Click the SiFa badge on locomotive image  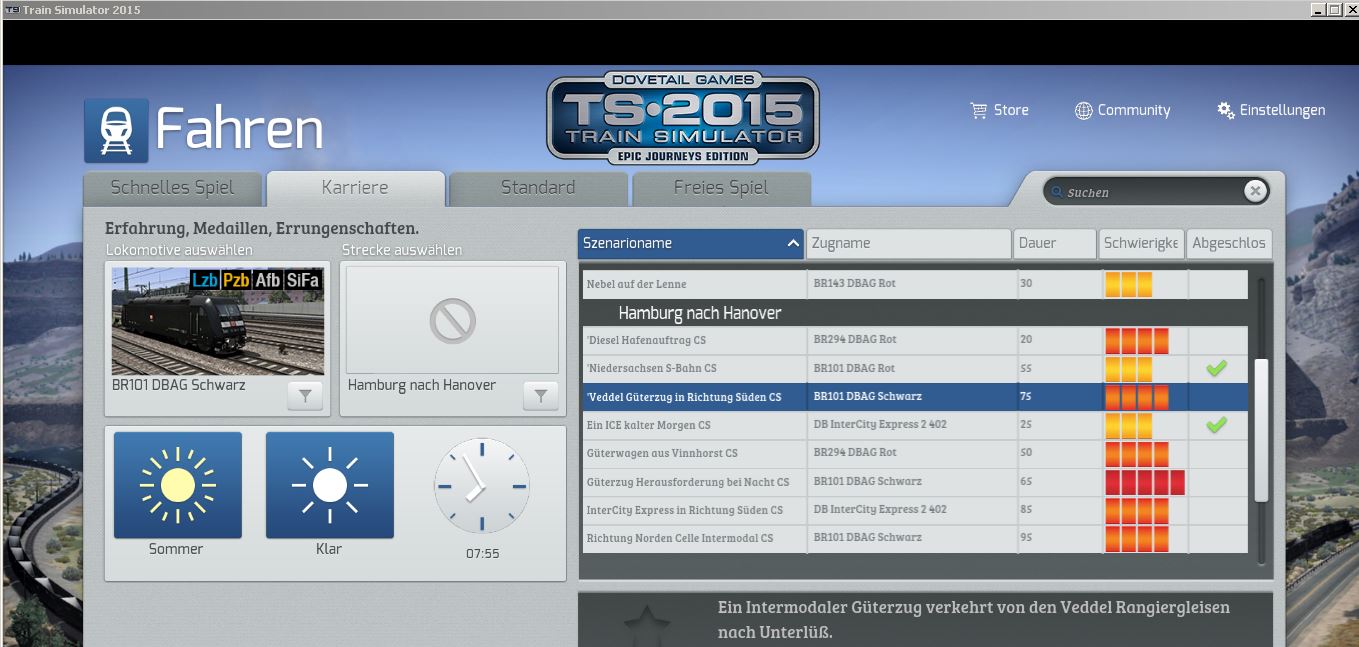point(303,280)
